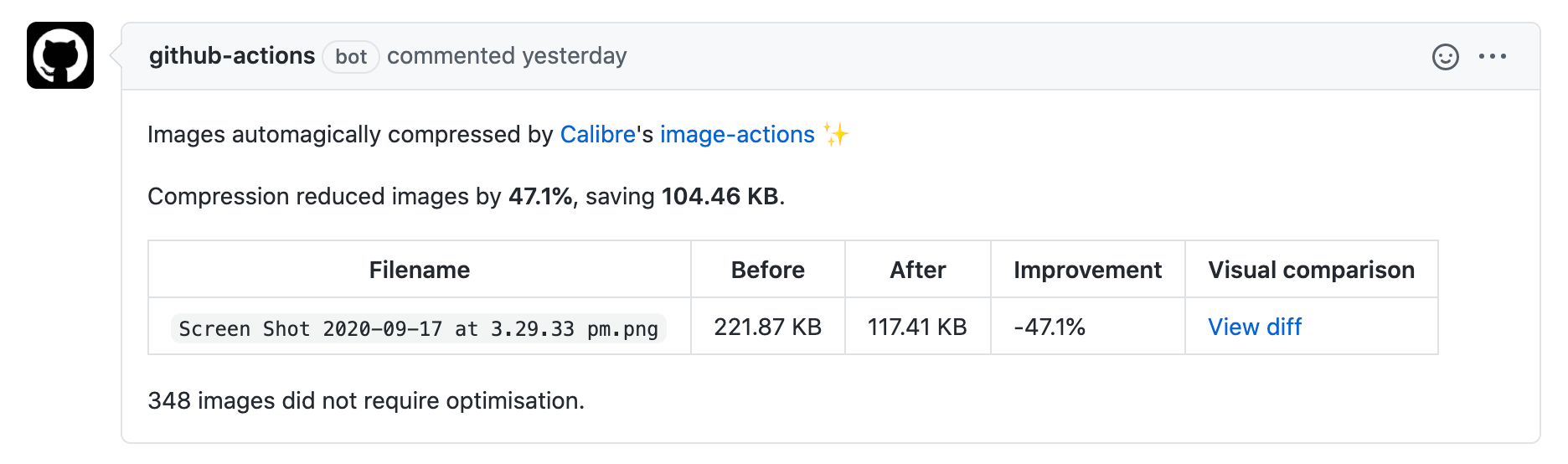
Task: Open the Calibre link
Action: [x=597, y=134]
